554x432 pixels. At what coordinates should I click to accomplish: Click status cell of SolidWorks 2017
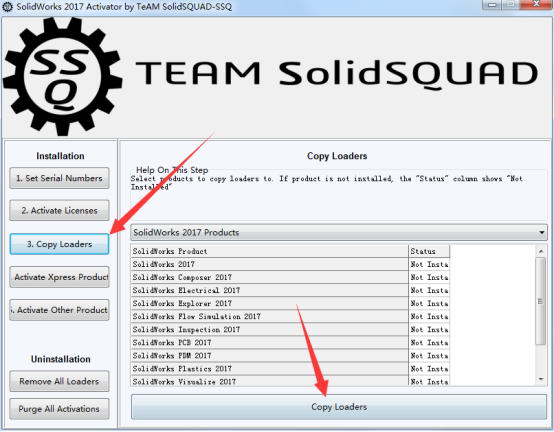coord(429,264)
